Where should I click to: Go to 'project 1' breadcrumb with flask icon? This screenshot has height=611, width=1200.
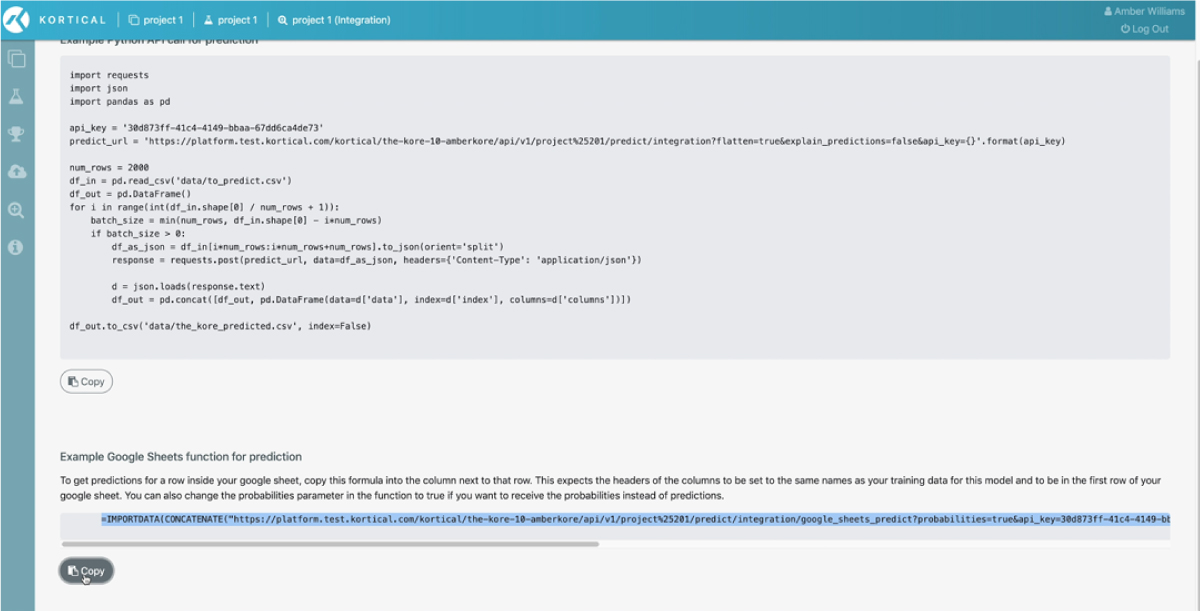tap(230, 20)
